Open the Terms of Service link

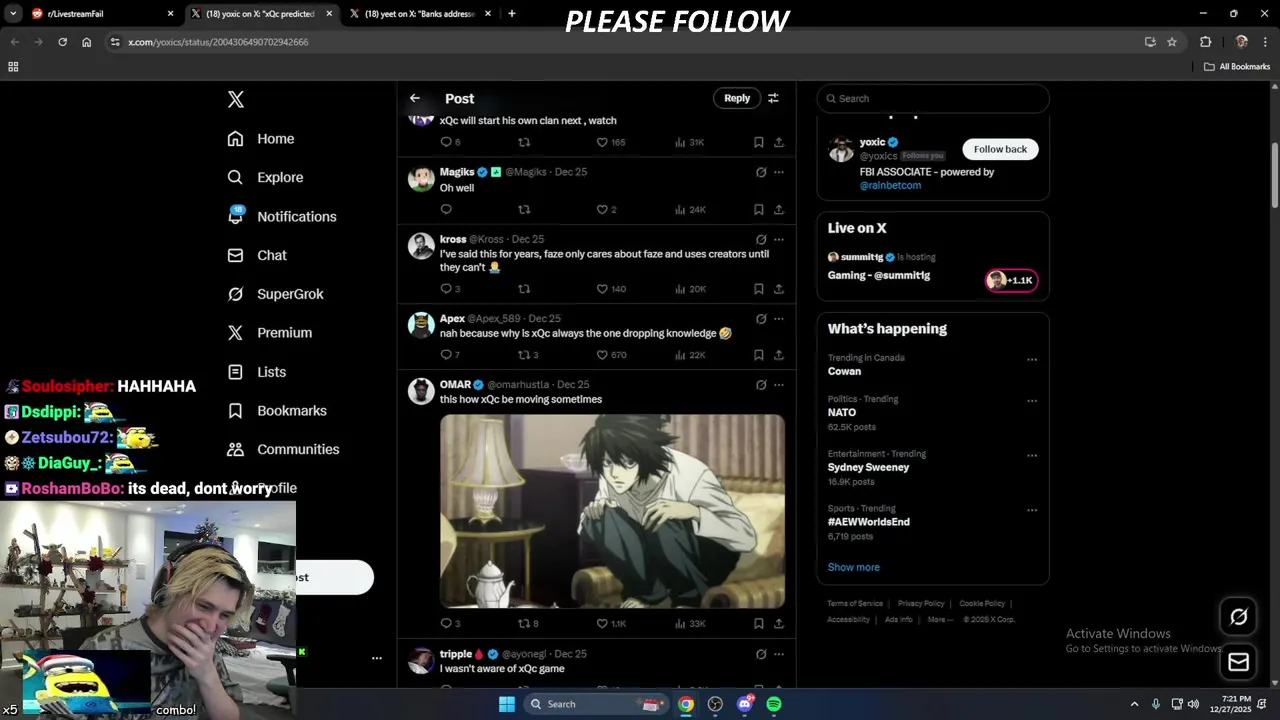[855, 604]
